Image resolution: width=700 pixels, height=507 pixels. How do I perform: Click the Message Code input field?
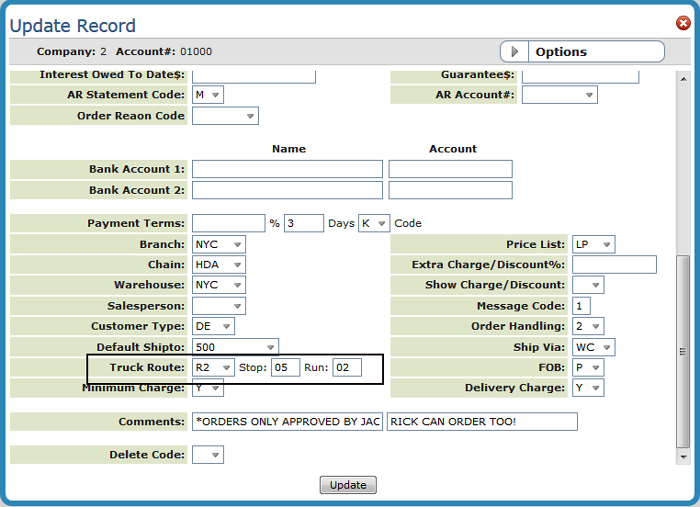click(x=581, y=306)
